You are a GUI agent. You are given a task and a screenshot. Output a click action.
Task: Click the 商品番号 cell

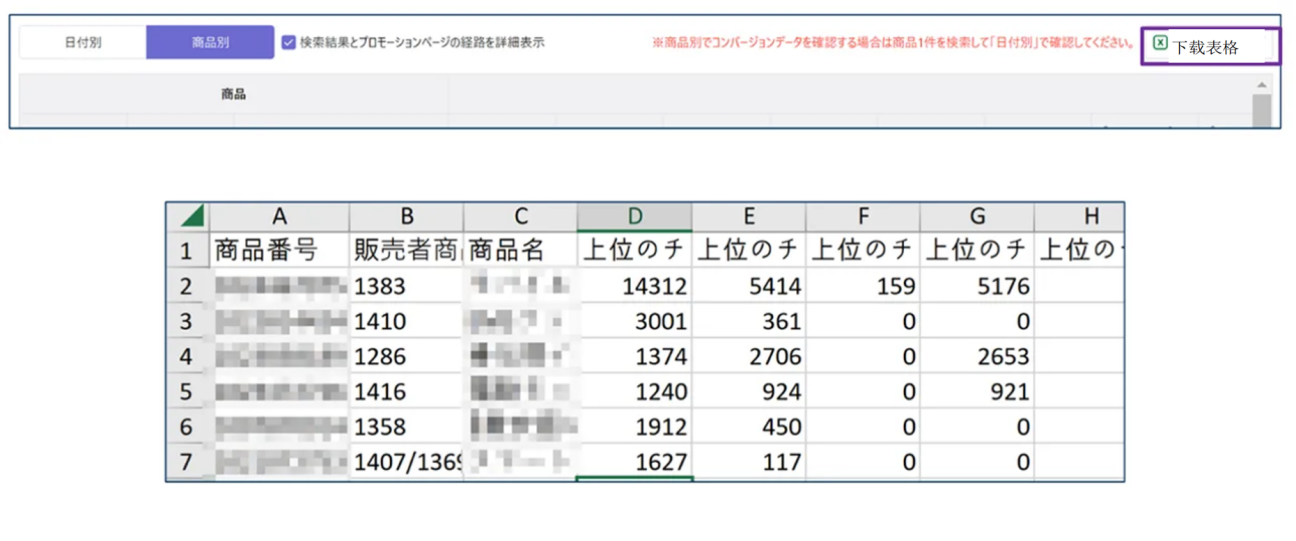pyautogui.click(x=279, y=250)
